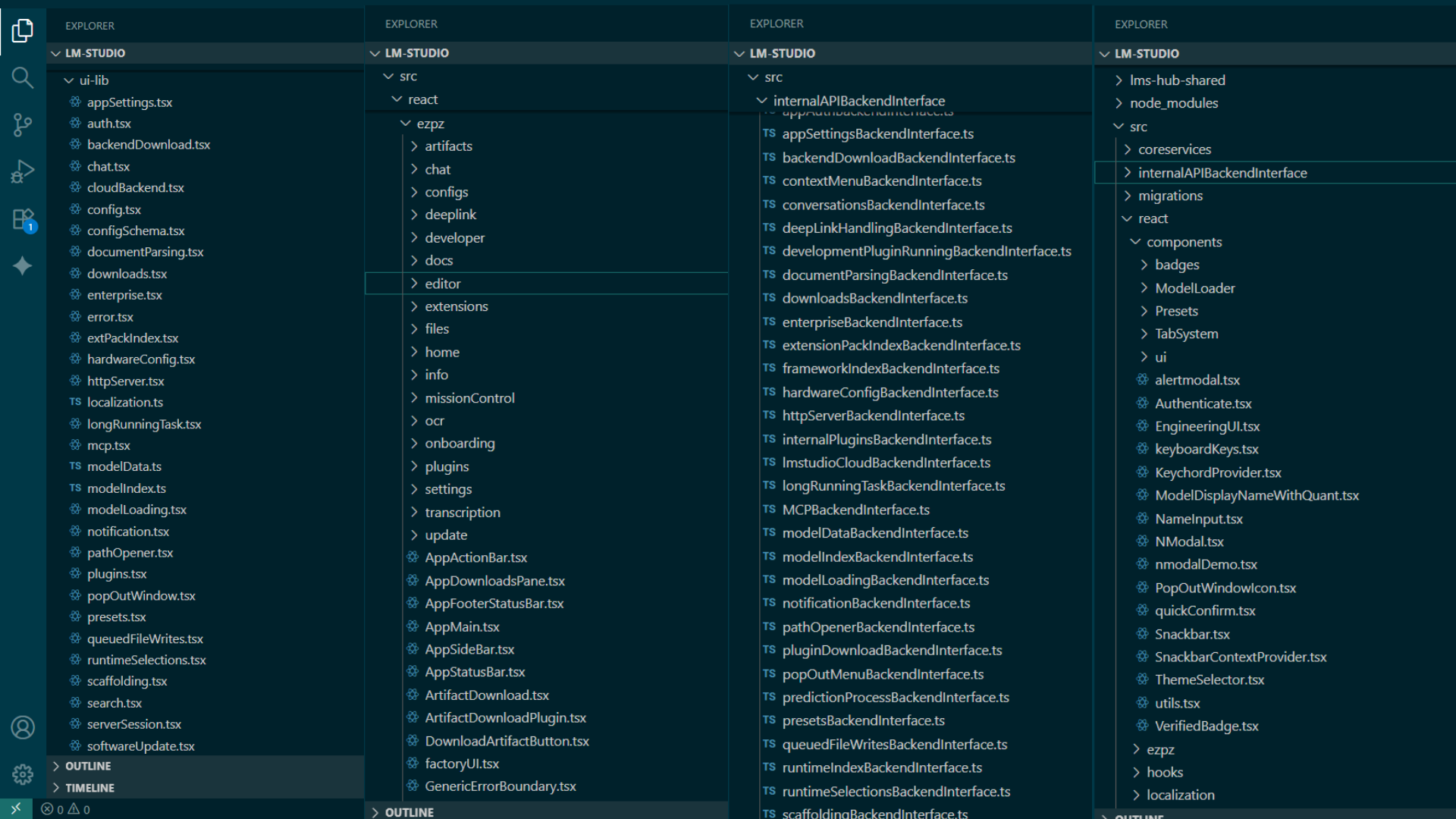The image size is (1456, 819).
Task: Open the Search view in activity bar
Action: pyautogui.click(x=23, y=77)
